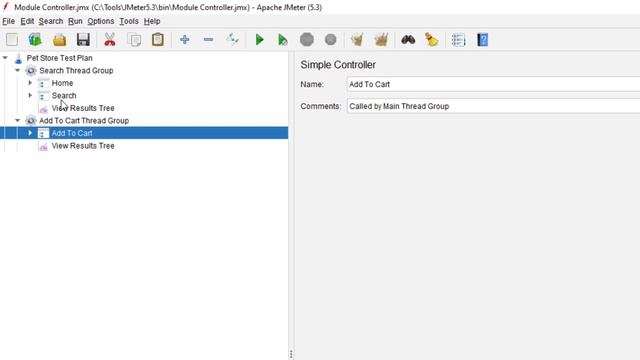Select the Search controller in tree
The height and width of the screenshot is (360, 640).
(x=64, y=96)
